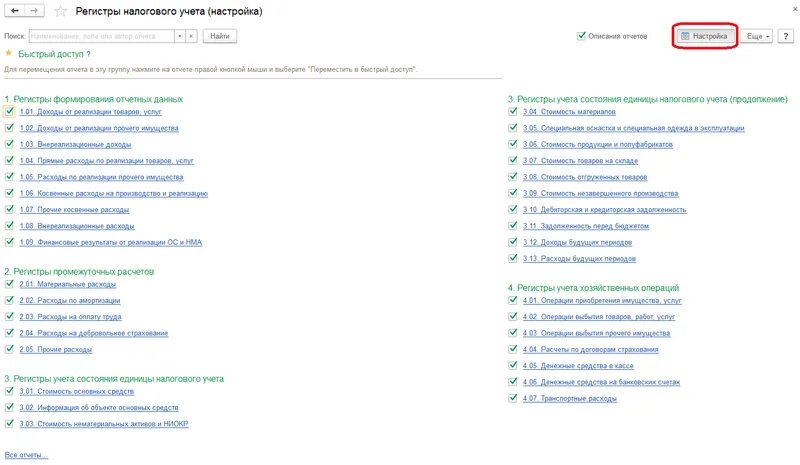The width and height of the screenshot is (800, 465).
Task: Open report 4.06 Денежные средства на банковских счетах
Action: point(602,382)
